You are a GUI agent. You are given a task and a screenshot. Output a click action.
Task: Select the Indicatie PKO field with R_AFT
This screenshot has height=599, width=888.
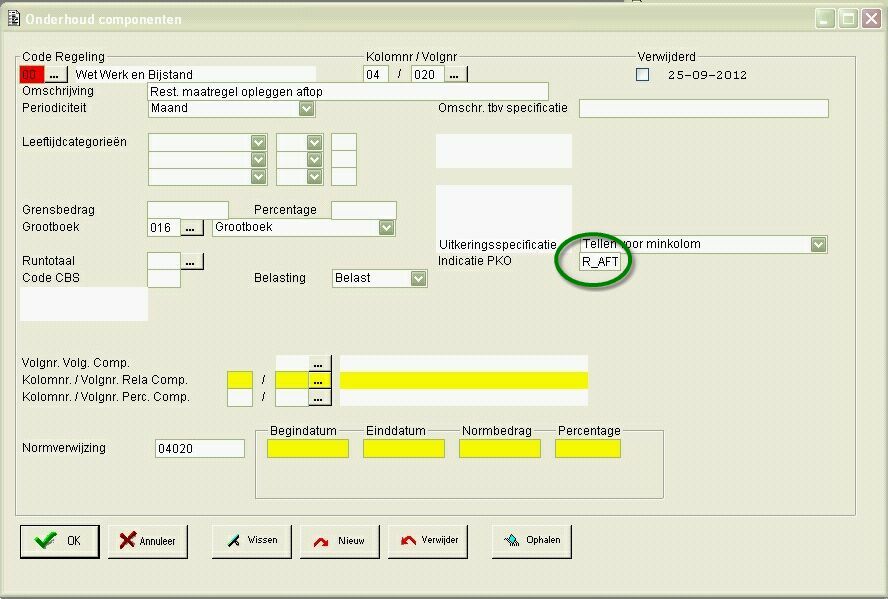[600, 262]
